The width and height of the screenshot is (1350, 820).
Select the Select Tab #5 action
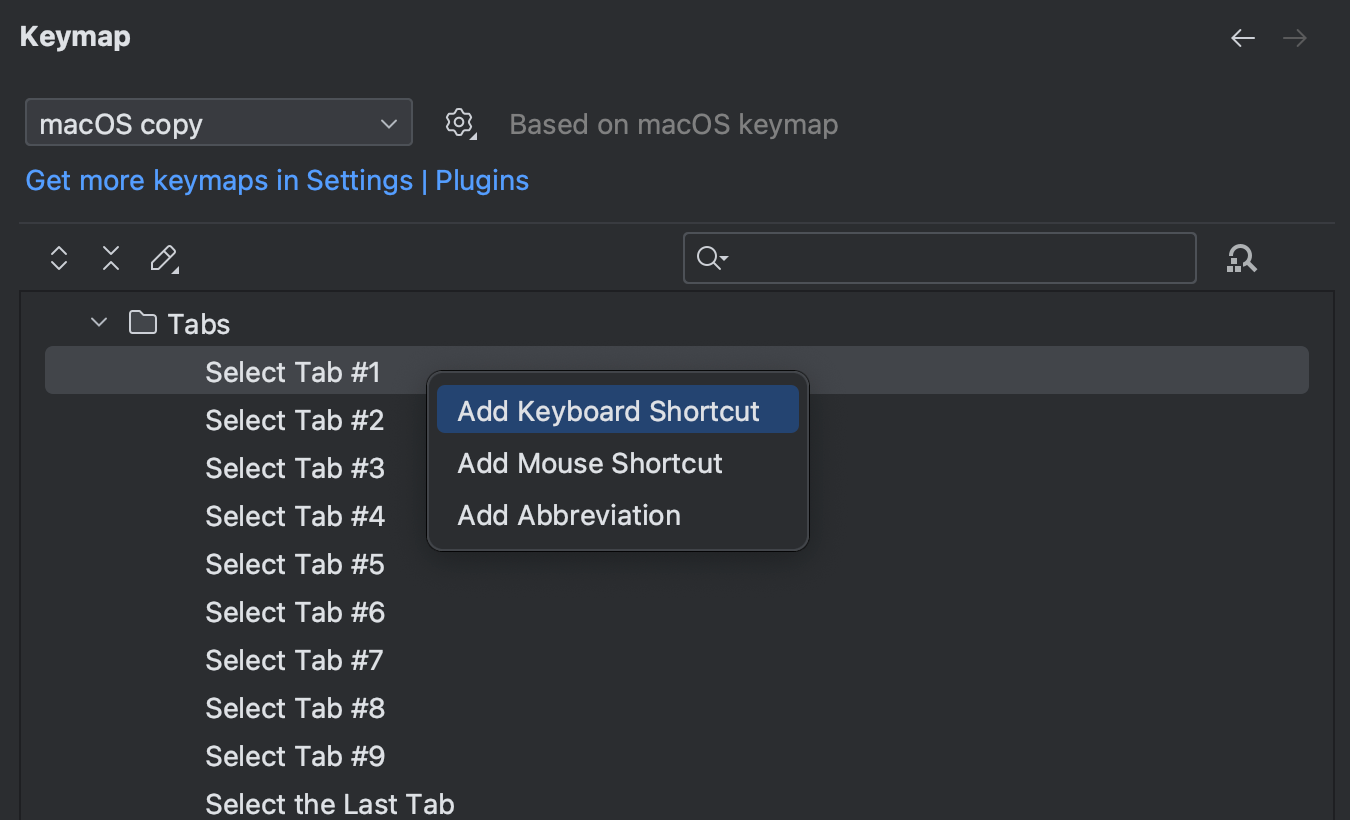point(294,564)
